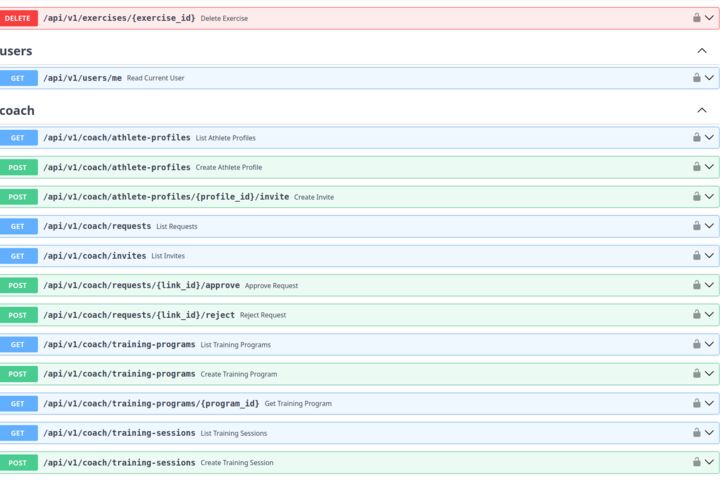720x480 pixels.
Task: Click POST badge for Approve Request
Action: [18, 285]
